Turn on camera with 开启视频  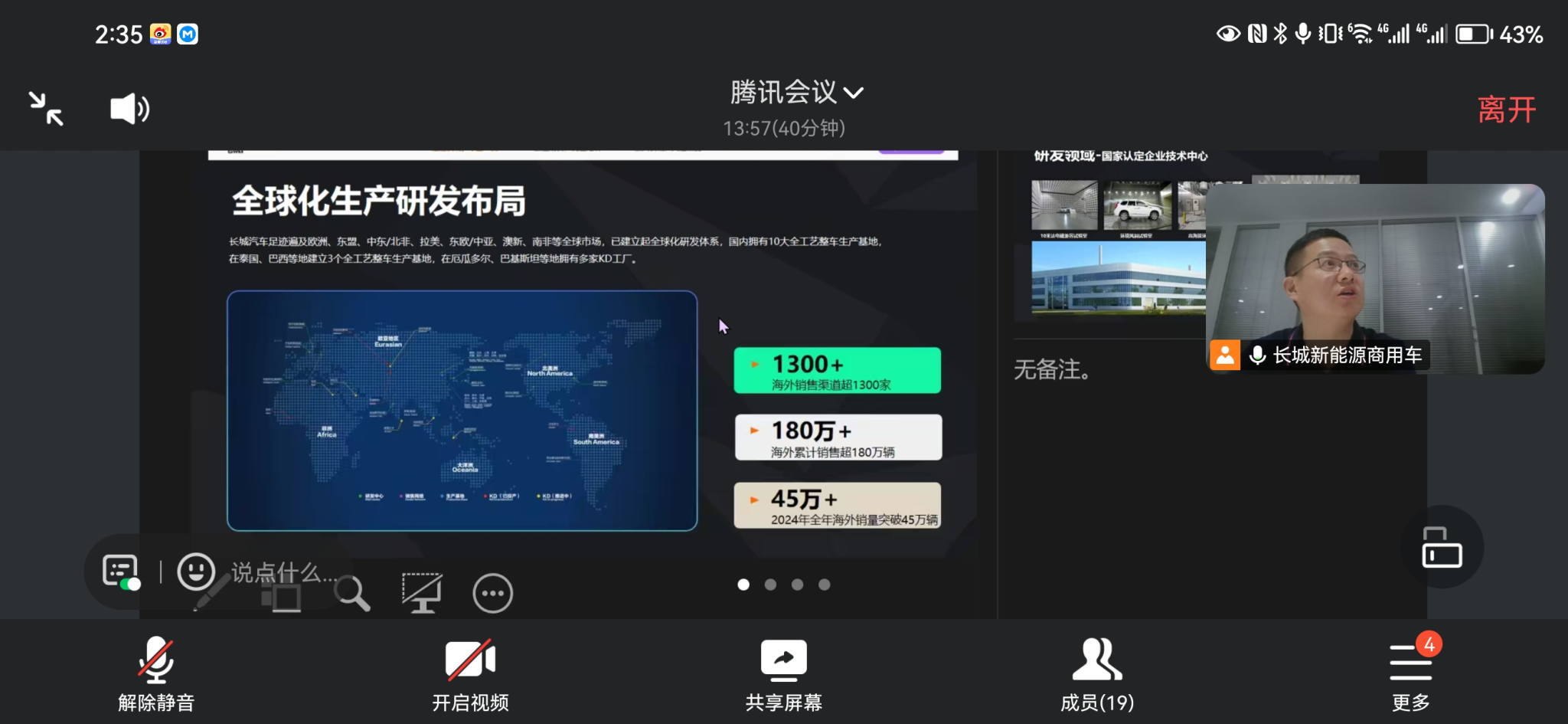coord(470,674)
